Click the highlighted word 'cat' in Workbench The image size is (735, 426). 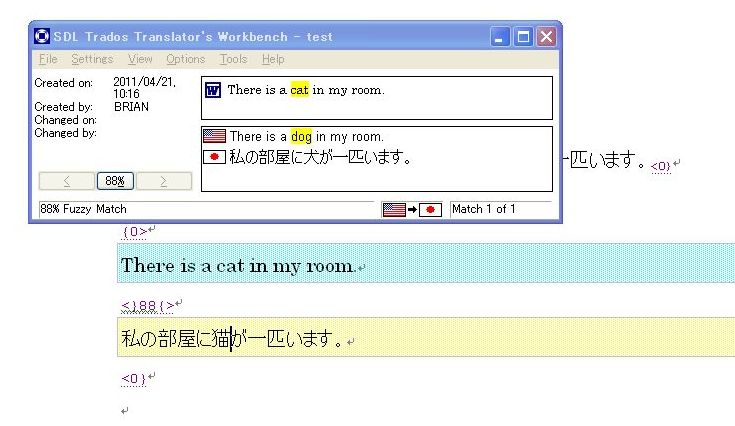(x=299, y=90)
